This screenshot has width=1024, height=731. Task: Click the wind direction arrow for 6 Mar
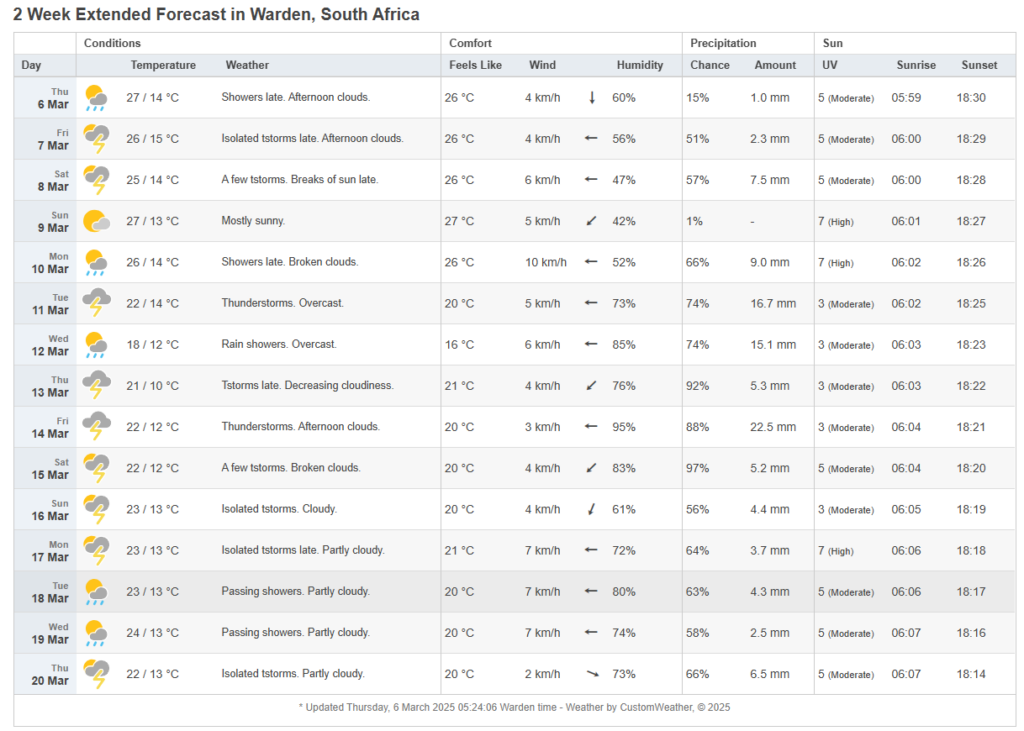592,98
